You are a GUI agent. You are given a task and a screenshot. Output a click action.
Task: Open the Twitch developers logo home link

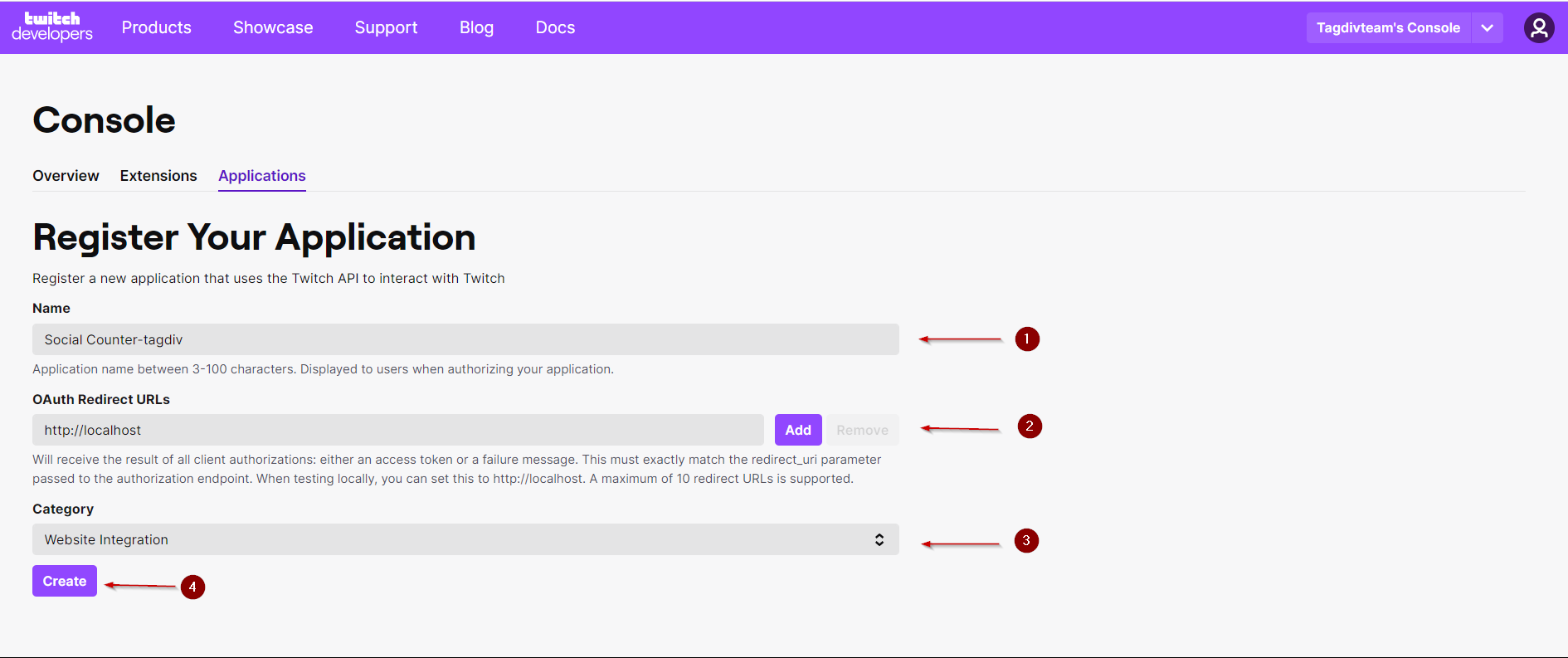(x=52, y=27)
